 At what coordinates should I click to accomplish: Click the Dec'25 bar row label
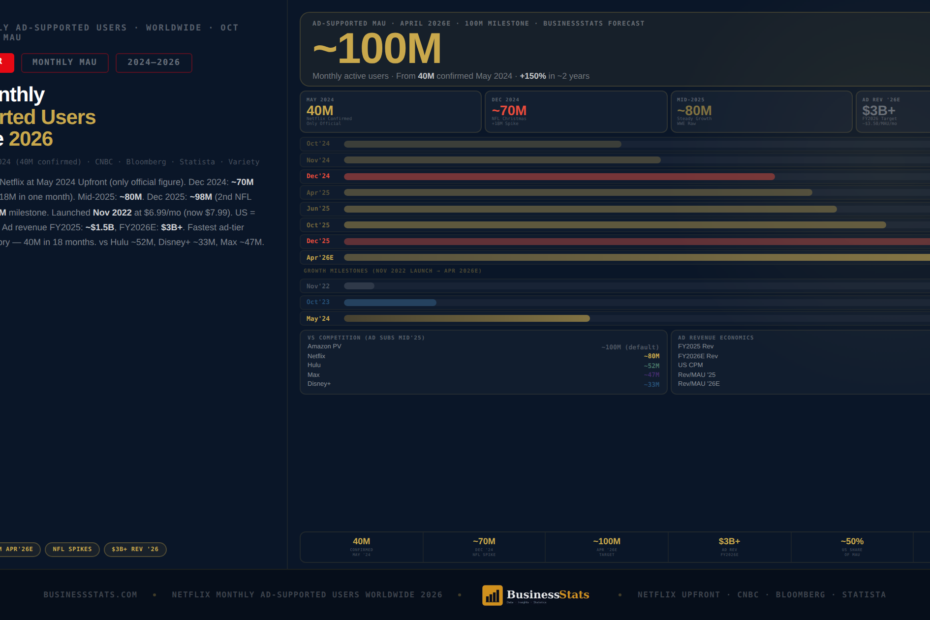click(x=318, y=241)
